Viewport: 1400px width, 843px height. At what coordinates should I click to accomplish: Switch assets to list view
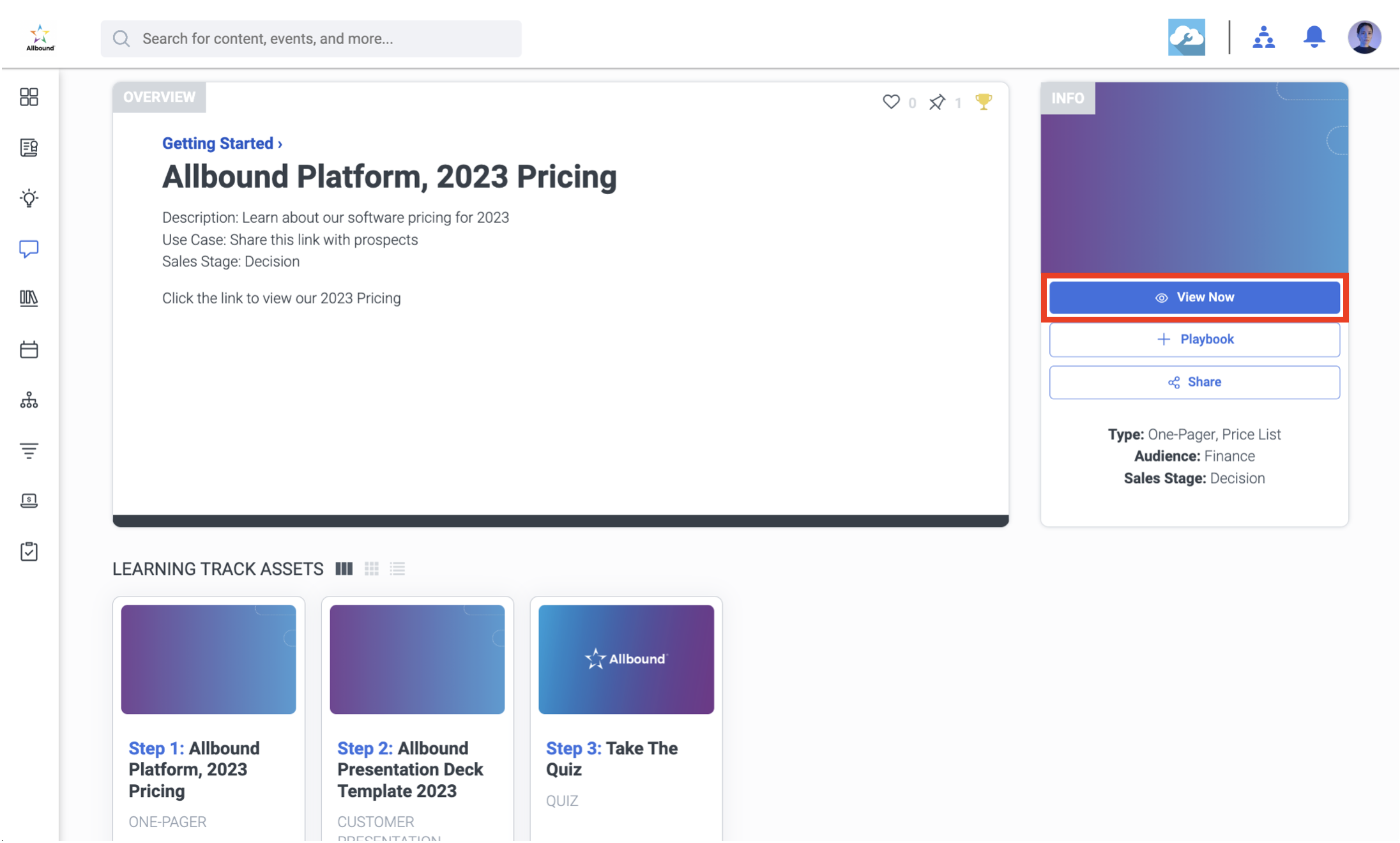[398, 568]
